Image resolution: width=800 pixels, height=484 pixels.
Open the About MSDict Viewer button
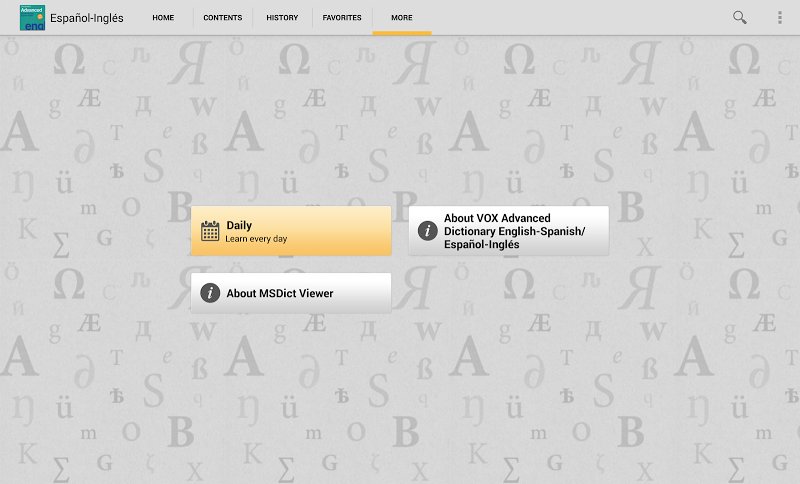(x=291, y=293)
